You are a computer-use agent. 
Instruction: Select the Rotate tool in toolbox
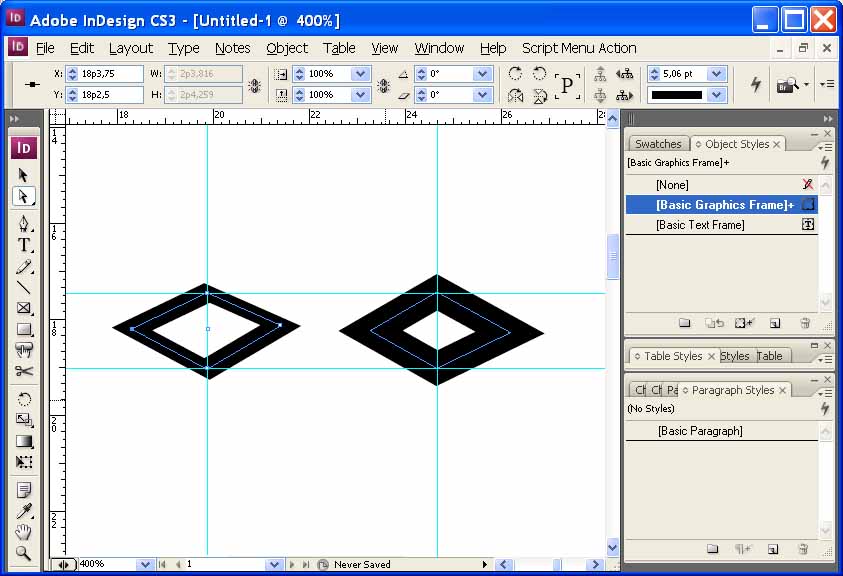tap(24, 399)
